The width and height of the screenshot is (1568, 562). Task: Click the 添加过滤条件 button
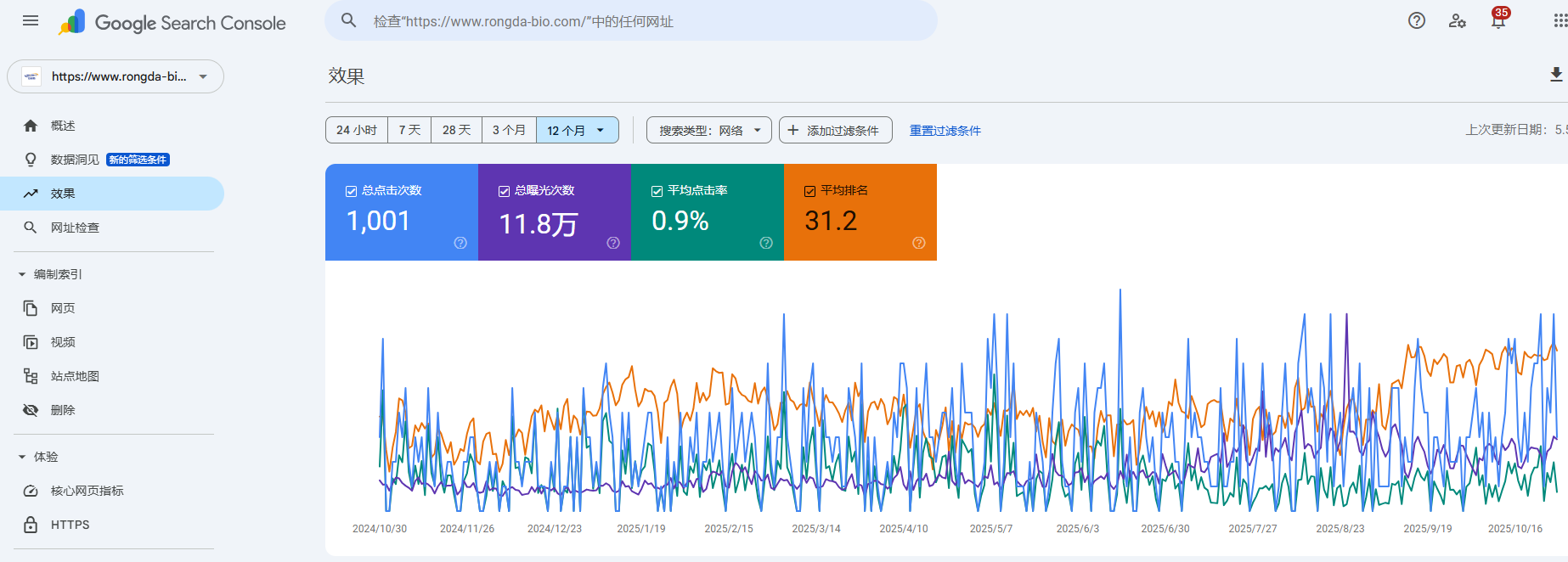tap(835, 130)
